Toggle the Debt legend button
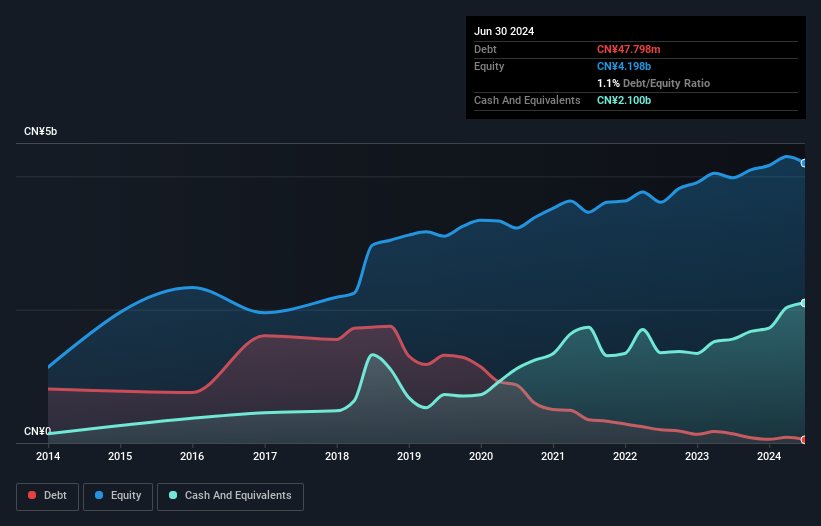Screen dimensions: 821x526 click(x=48, y=496)
